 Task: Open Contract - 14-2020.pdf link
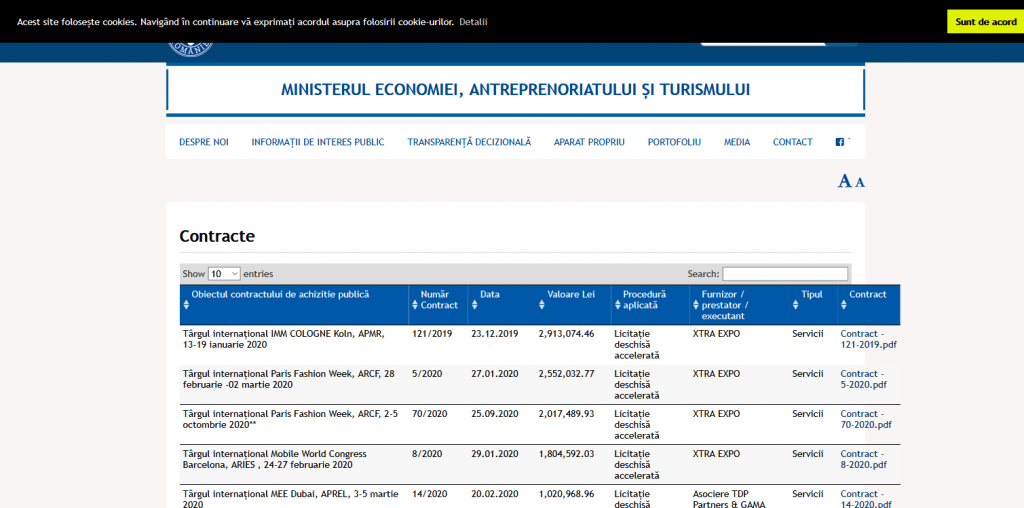click(865, 499)
